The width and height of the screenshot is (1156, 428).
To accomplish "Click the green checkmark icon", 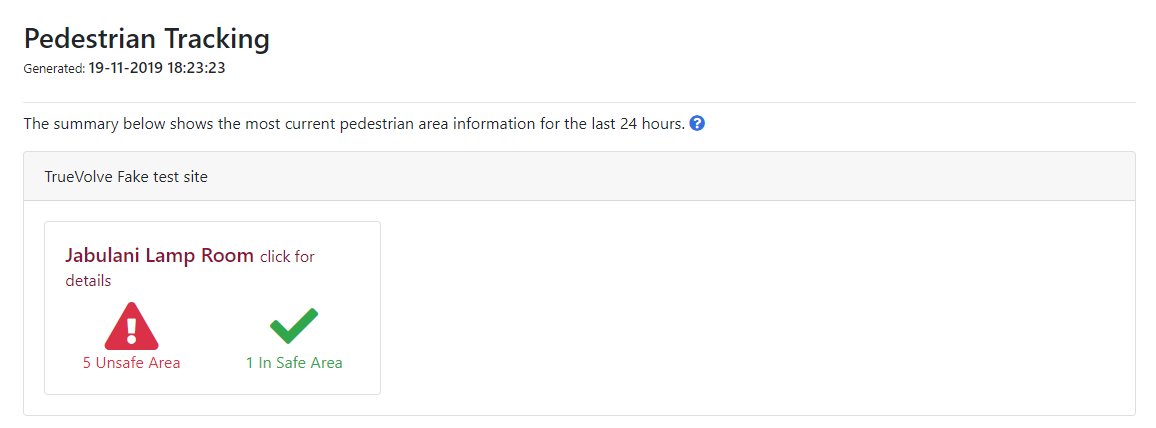I will point(294,326).
